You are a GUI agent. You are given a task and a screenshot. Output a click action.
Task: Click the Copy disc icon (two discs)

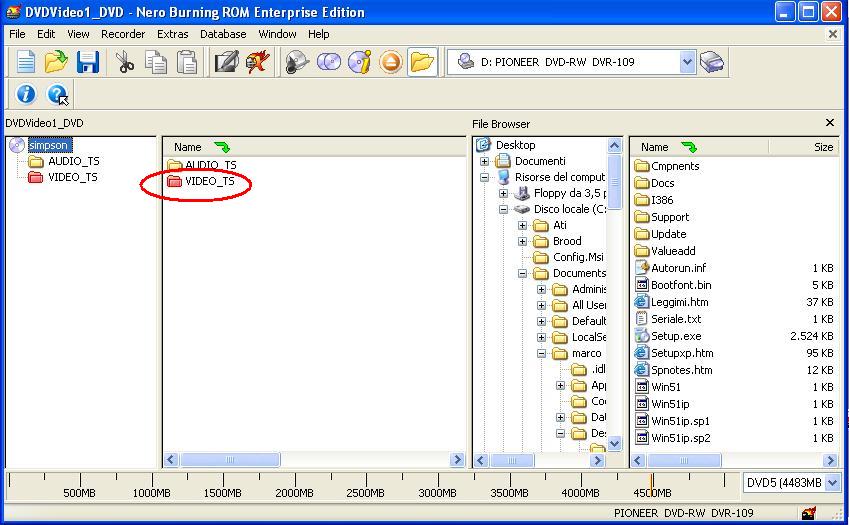[329, 62]
